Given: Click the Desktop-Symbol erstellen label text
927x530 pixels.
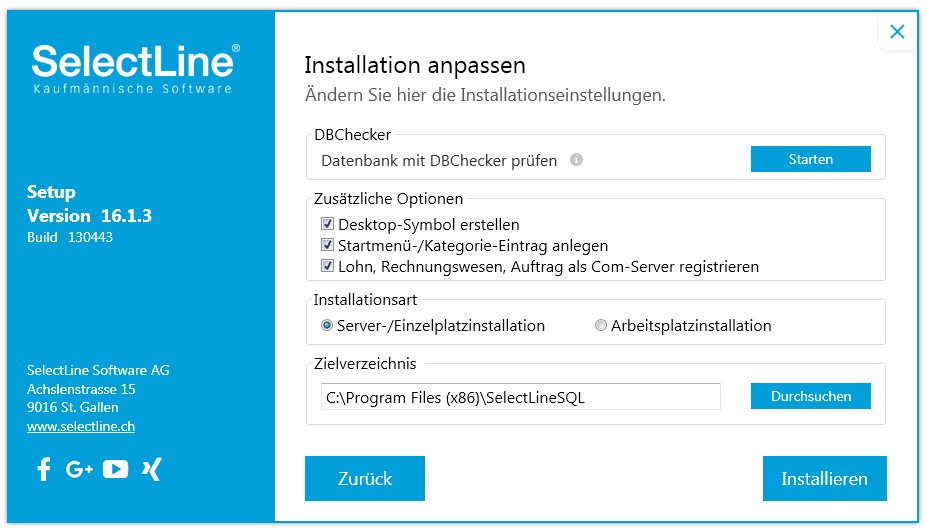Looking at the screenshot, I should point(429,225).
